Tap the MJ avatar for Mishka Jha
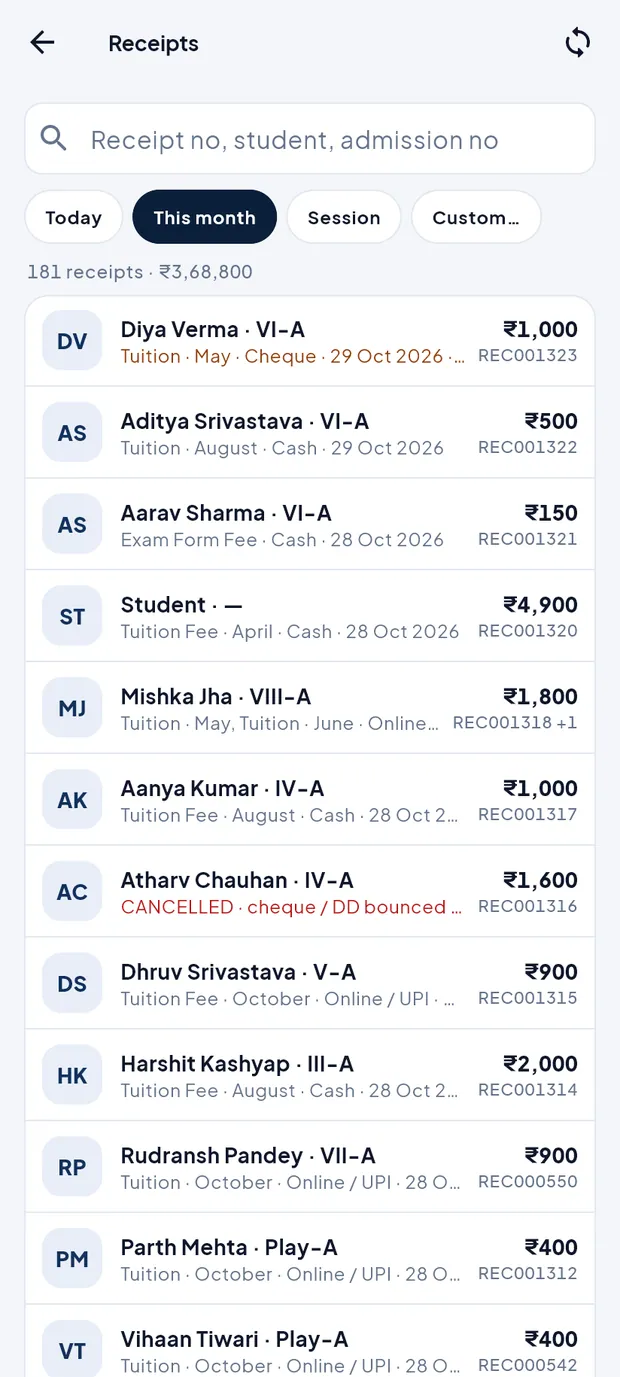This screenshot has width=620, height=1377. coord(72,709)
